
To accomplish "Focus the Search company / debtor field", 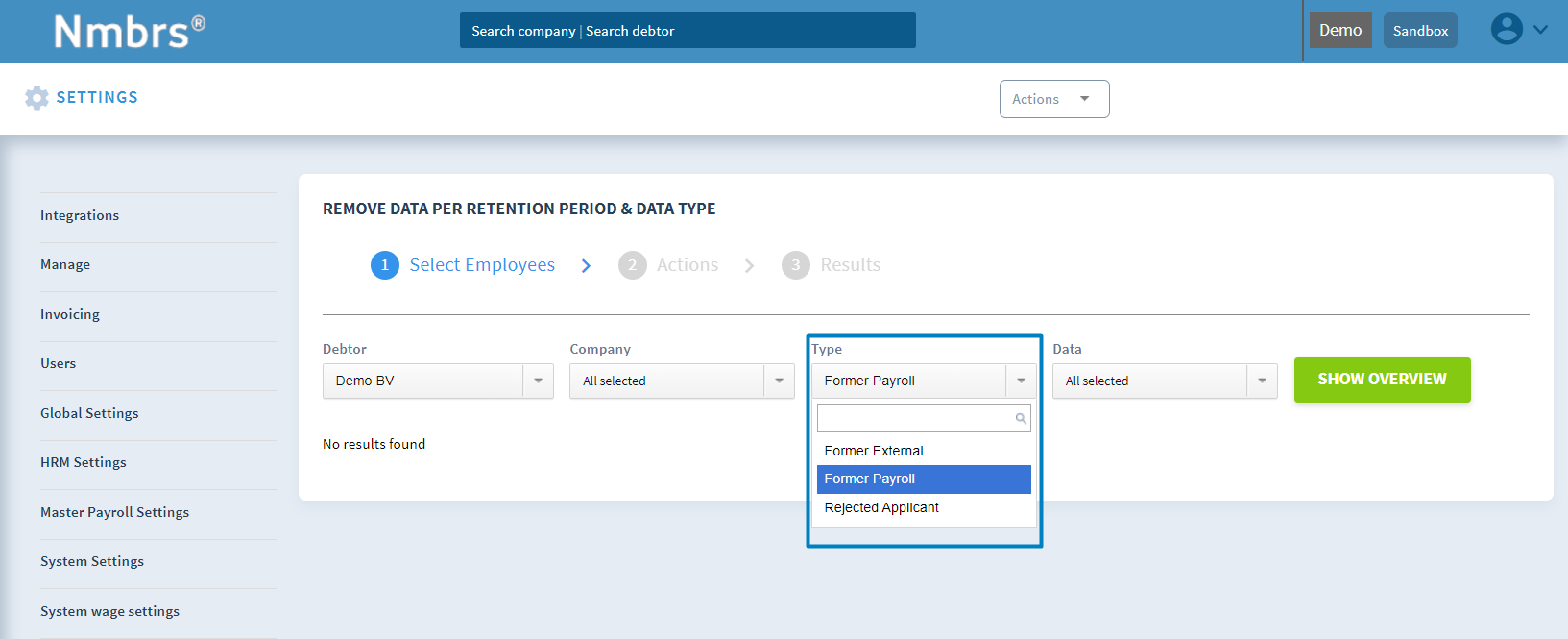I will [688, 30].
